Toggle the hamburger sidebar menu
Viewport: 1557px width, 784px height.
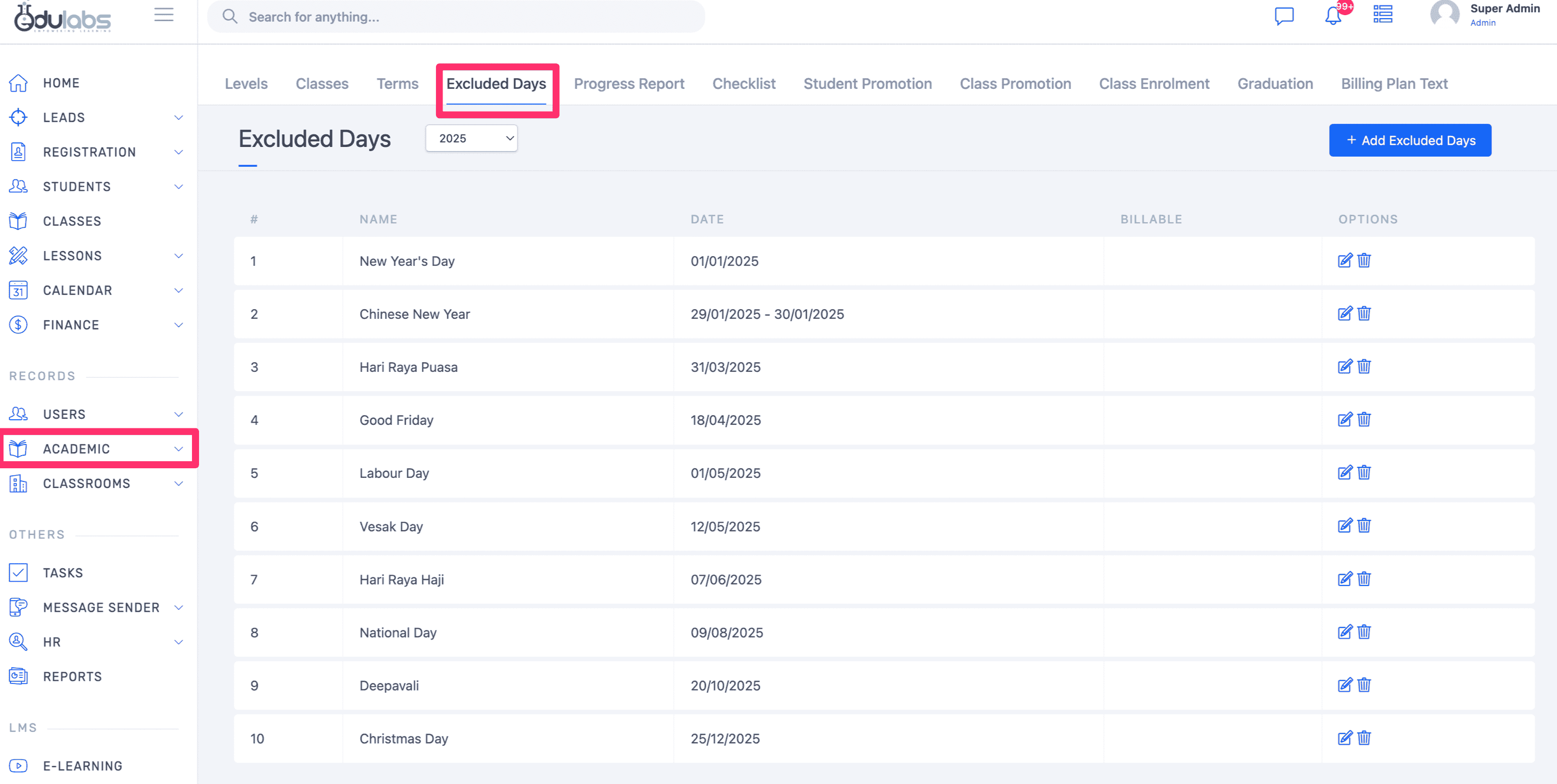pyautogui.click(x=164, y=15)
